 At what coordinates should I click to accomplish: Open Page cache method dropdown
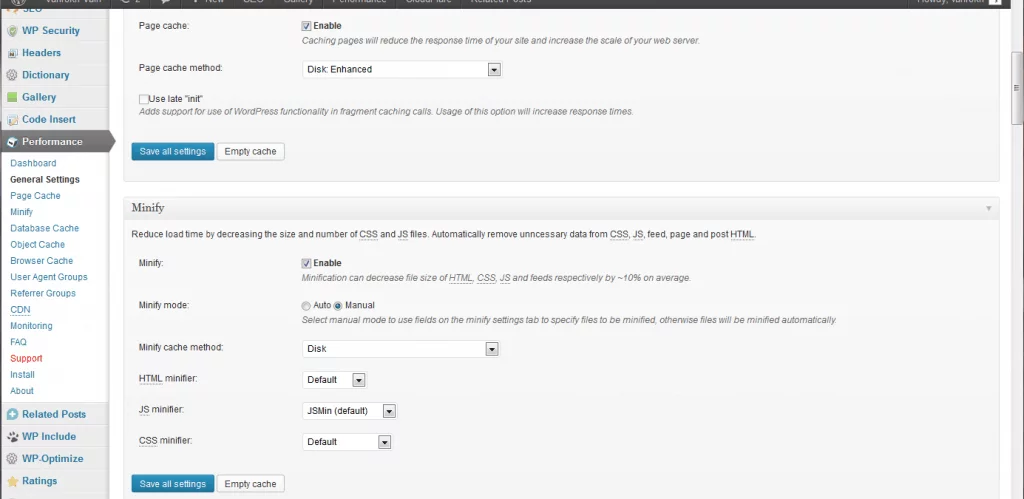(x=402, y=69)
